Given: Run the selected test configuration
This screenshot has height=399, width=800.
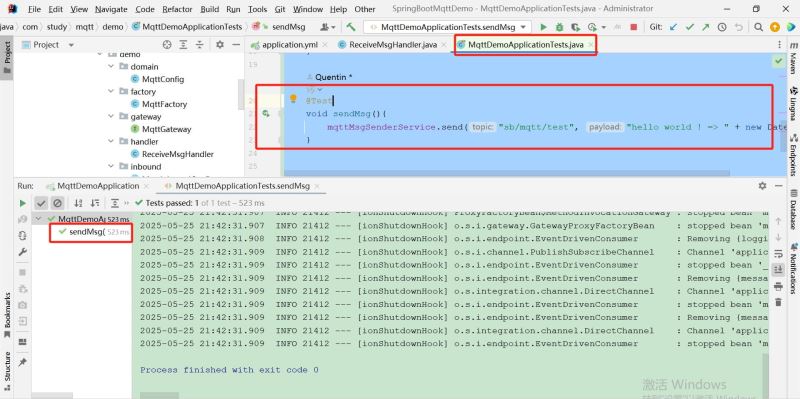Looking at the screenshot, I should pos(543,27).
